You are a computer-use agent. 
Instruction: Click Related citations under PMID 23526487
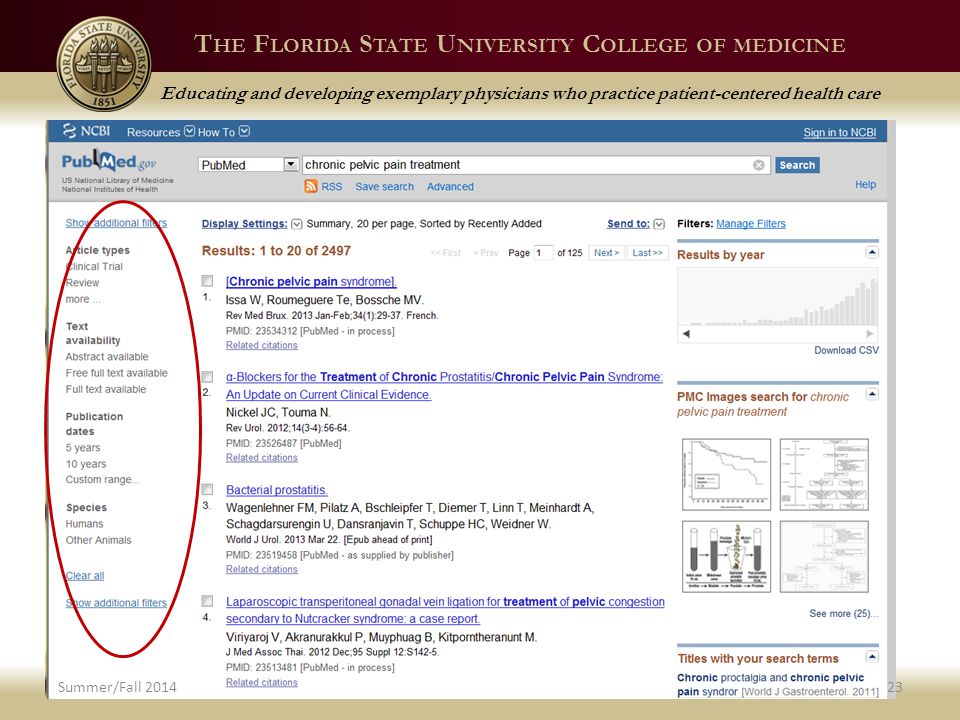(261, 457)
